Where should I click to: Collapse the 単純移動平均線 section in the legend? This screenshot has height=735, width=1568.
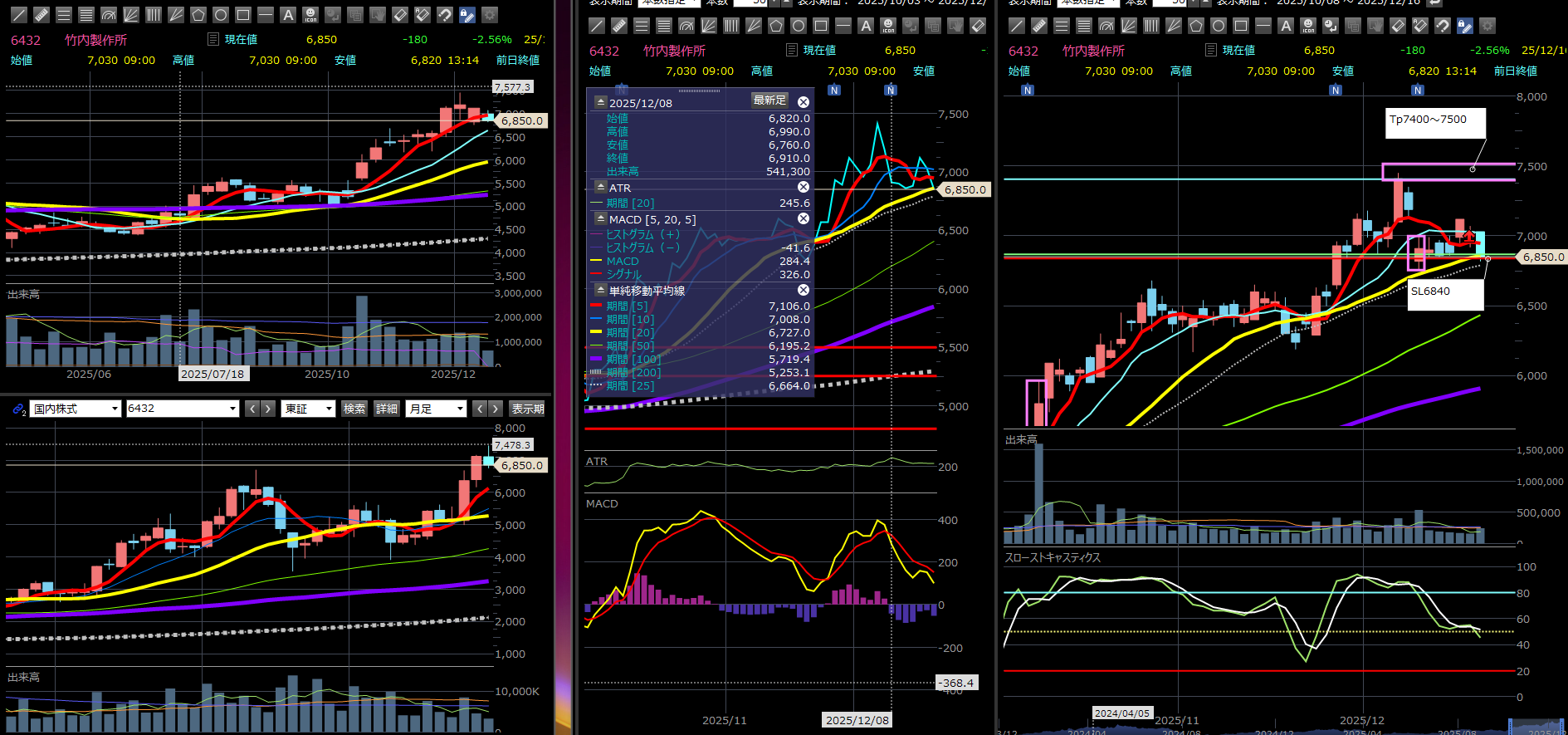point(600,290)
